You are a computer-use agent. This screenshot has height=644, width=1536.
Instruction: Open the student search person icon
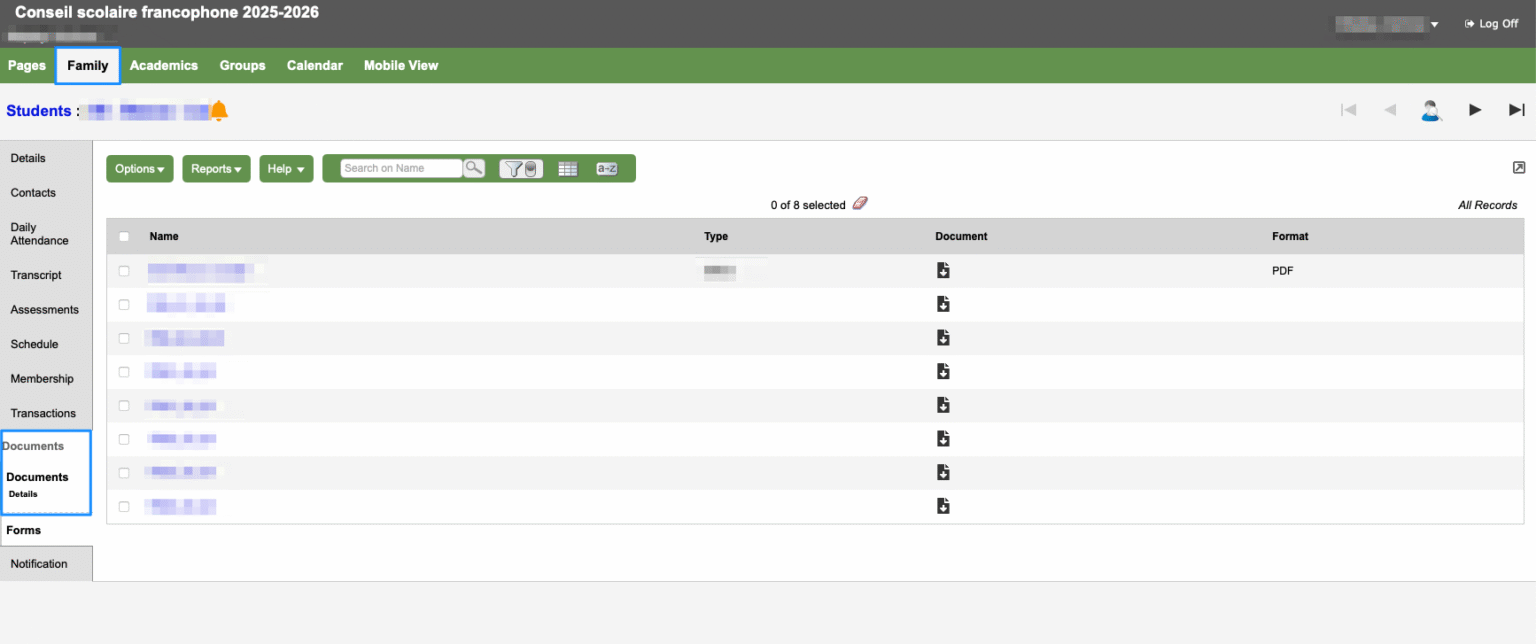[x=1431, y=110]
